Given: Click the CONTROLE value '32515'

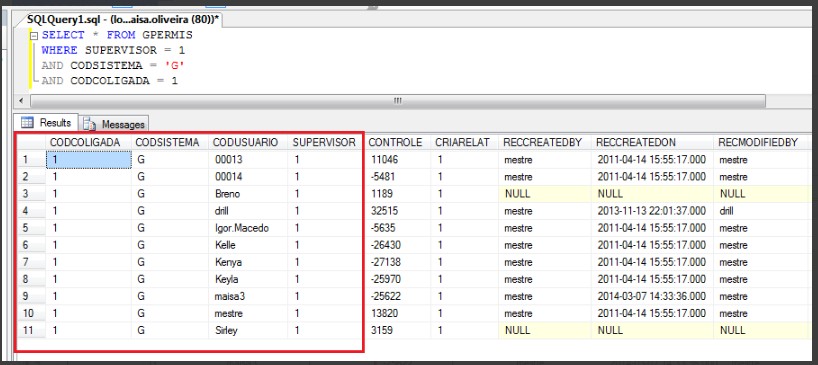Looking at the screenshot, I should click(398, 211).
